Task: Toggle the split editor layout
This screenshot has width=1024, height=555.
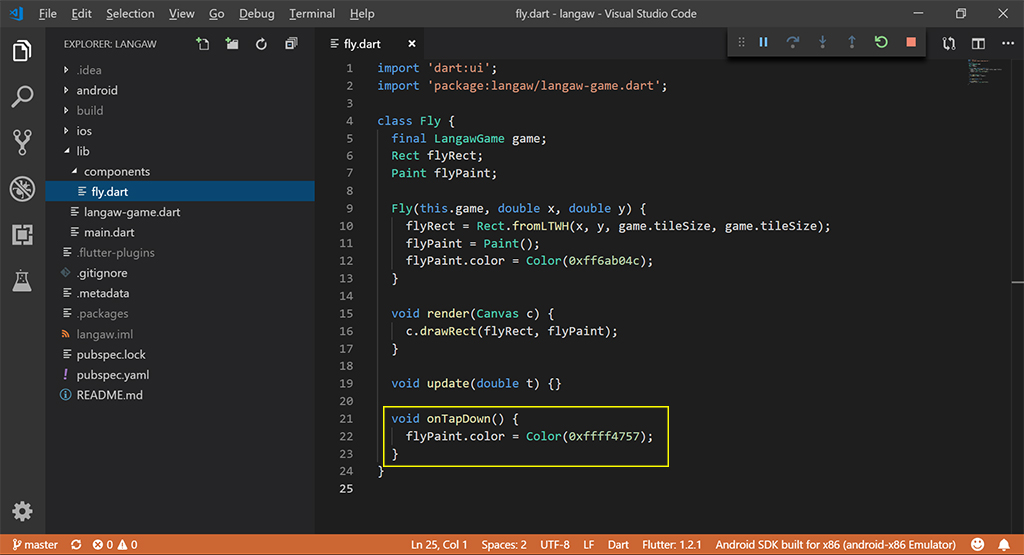Action: tap(978, 44)
